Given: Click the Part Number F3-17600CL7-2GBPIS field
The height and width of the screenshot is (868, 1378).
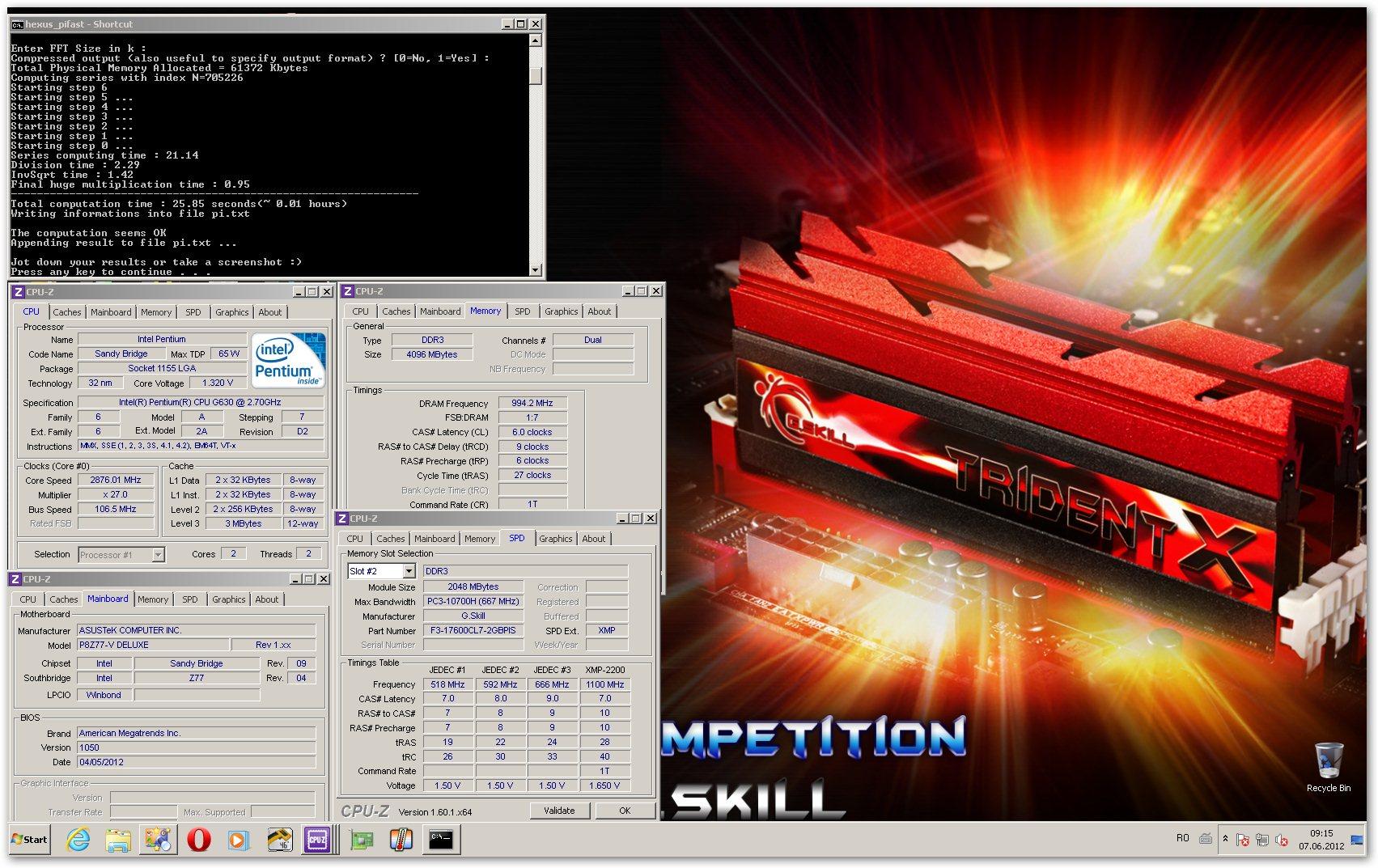Looking at the screenshot, I should click(x=473, y=630).
